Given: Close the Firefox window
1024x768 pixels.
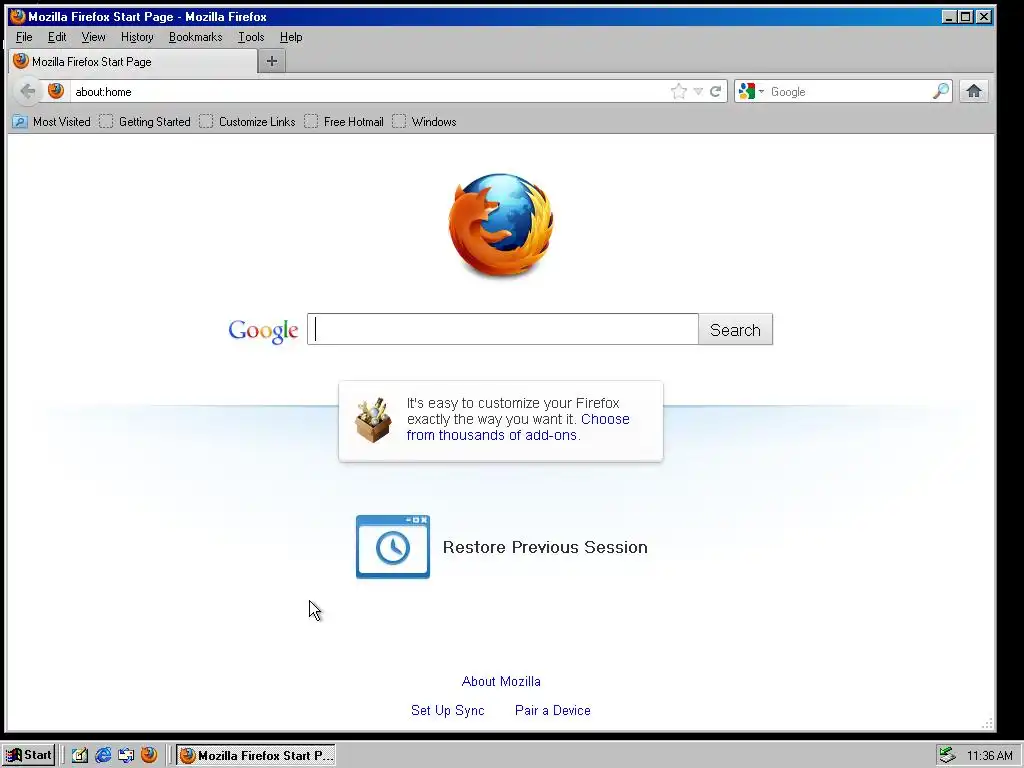Looking at the screenshot, I should coord(984,17).
